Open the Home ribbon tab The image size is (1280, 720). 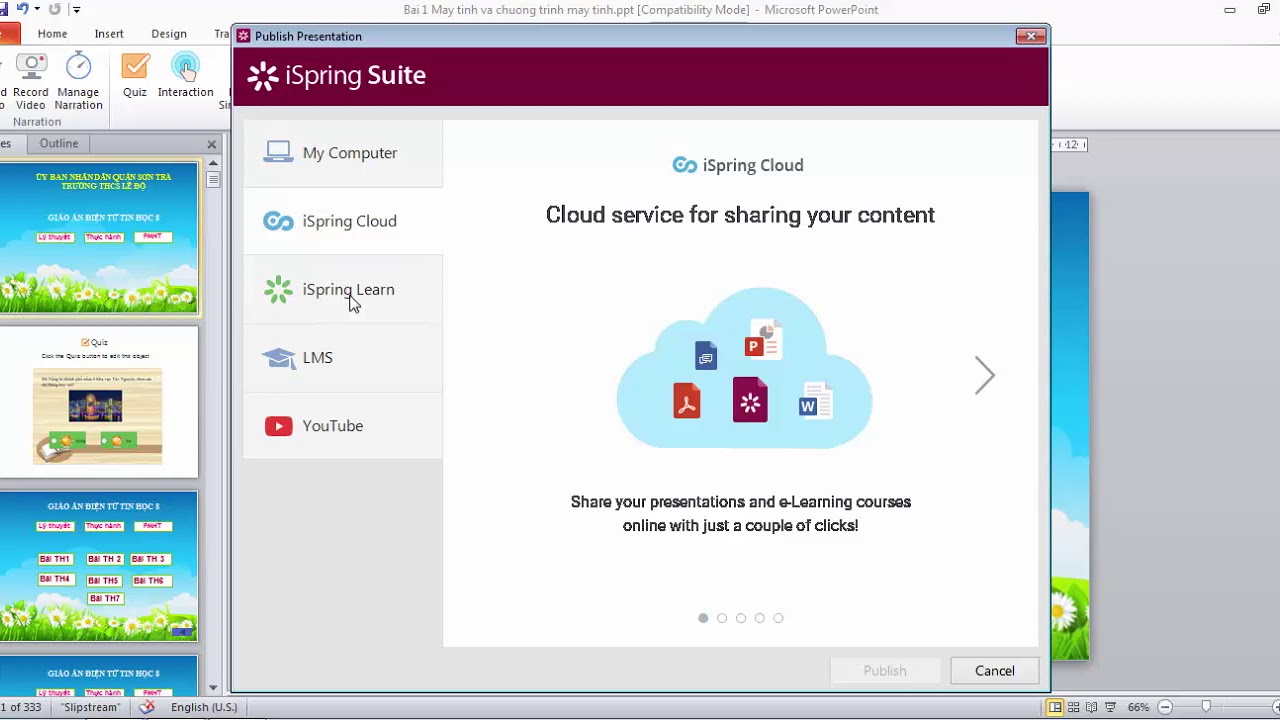[x=52, y=33]
